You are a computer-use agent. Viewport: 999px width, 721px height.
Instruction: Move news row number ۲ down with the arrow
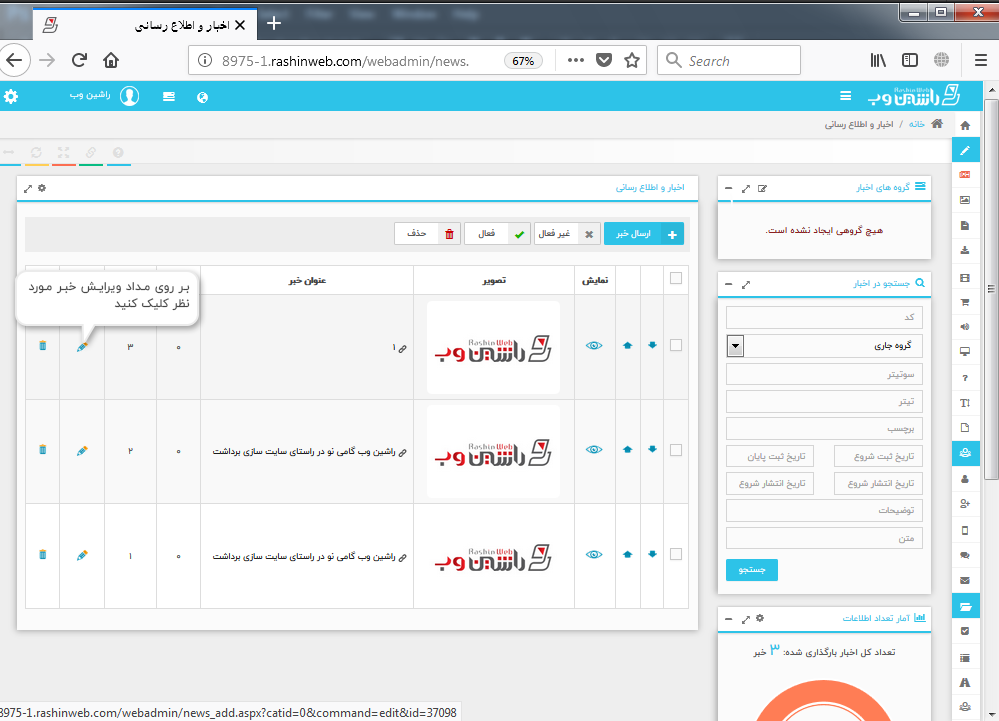coord(652,450)
